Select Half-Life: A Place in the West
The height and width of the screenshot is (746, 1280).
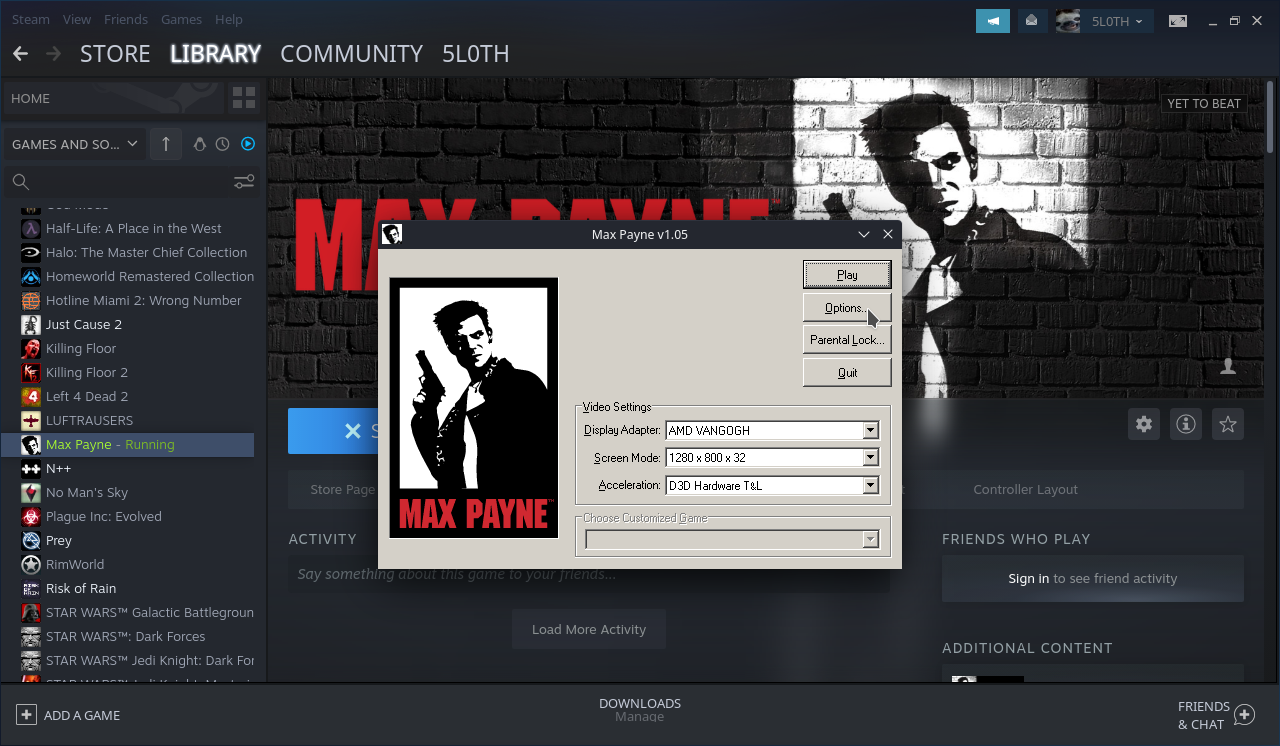pos(127,229)
